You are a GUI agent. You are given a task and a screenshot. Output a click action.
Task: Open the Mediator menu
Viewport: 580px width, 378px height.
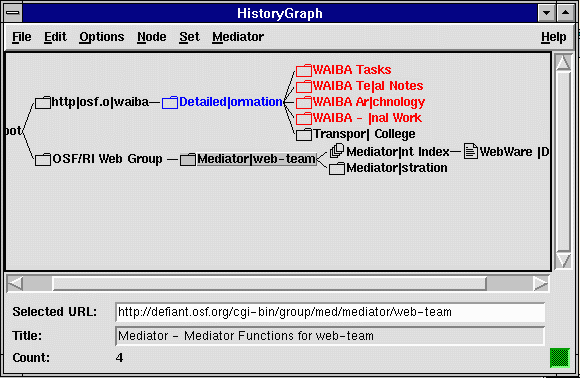pos(238,37)
